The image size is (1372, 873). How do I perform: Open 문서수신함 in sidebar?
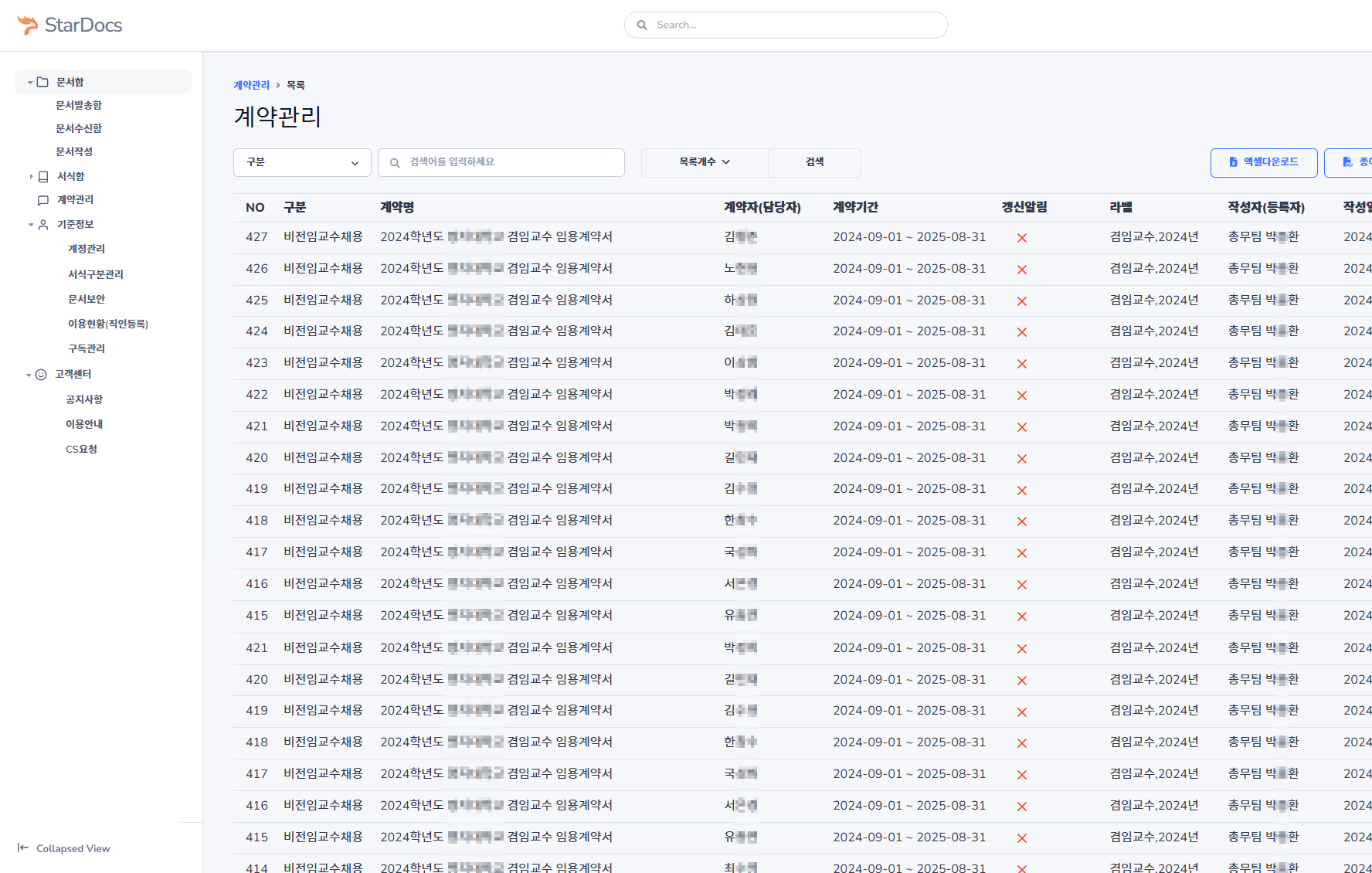[79, 128]
